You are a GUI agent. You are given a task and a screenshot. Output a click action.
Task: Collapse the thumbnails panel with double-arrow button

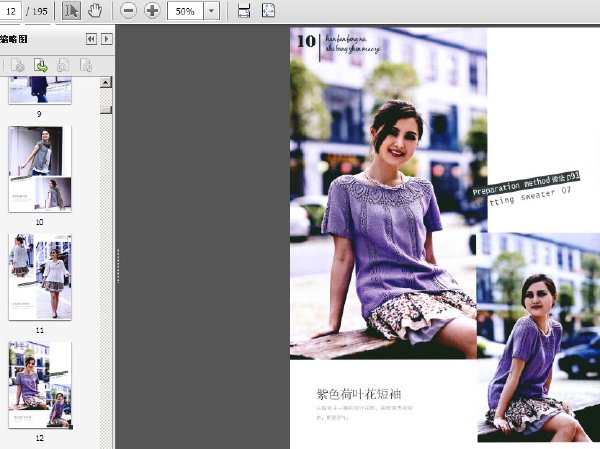[91, 39]
